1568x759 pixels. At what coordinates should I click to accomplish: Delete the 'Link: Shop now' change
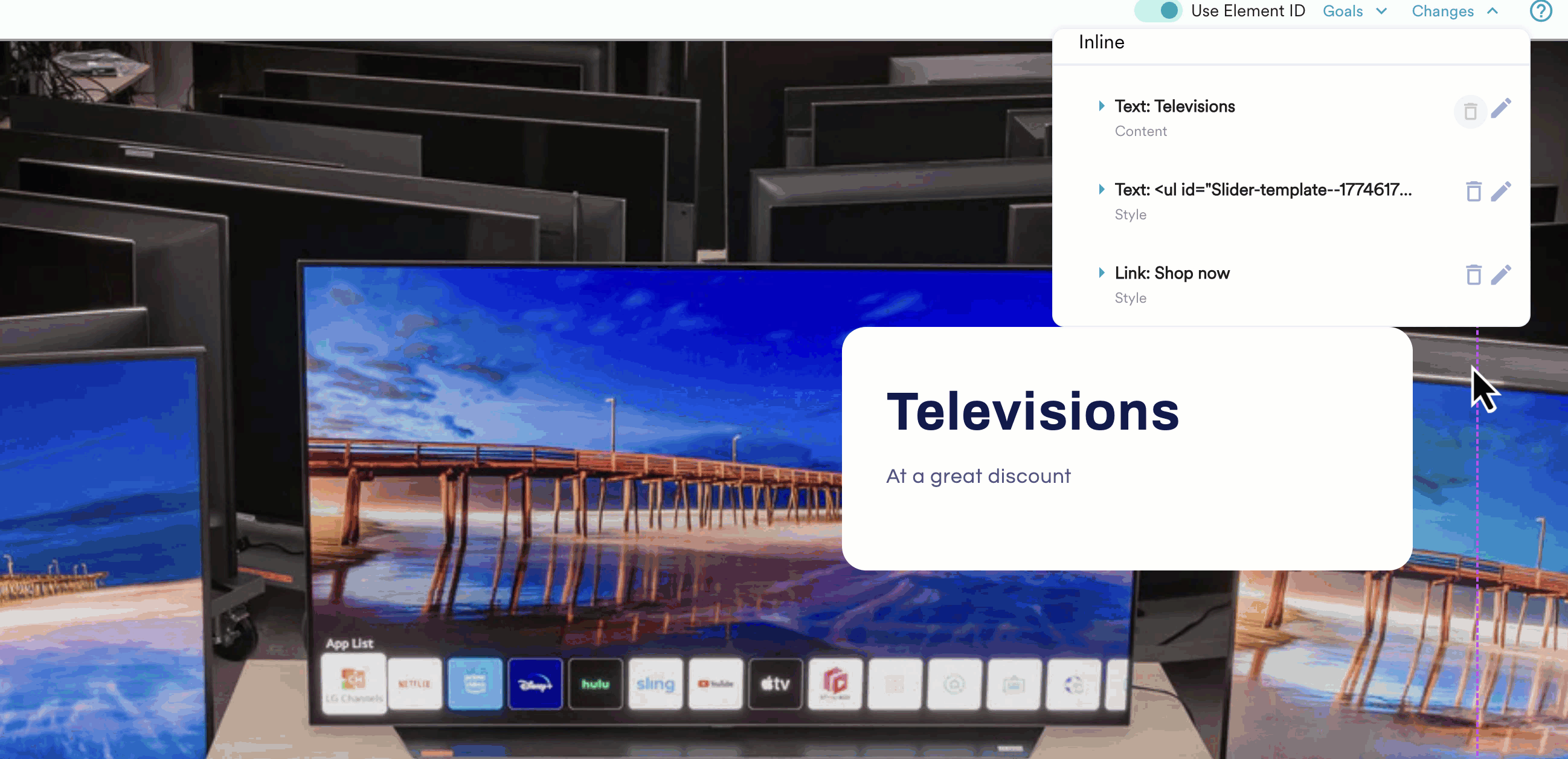pos(1473,275)
